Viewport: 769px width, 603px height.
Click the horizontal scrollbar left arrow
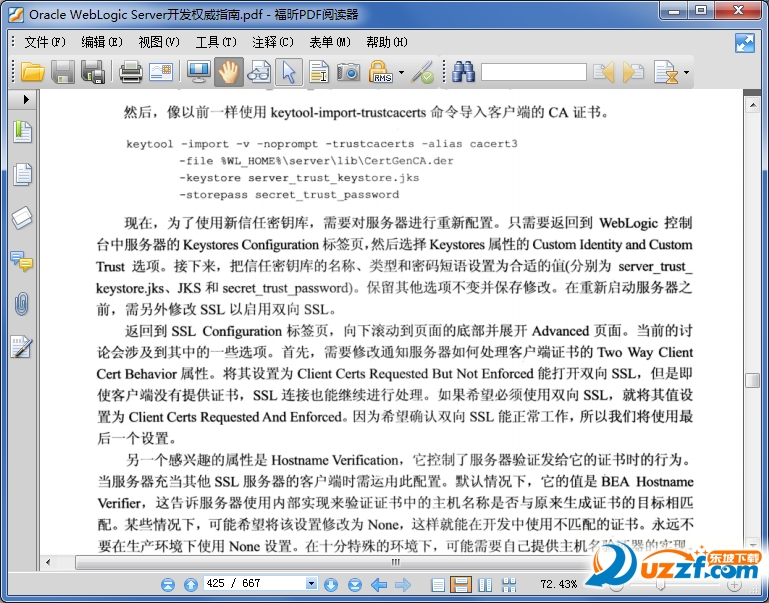[48, 562]
